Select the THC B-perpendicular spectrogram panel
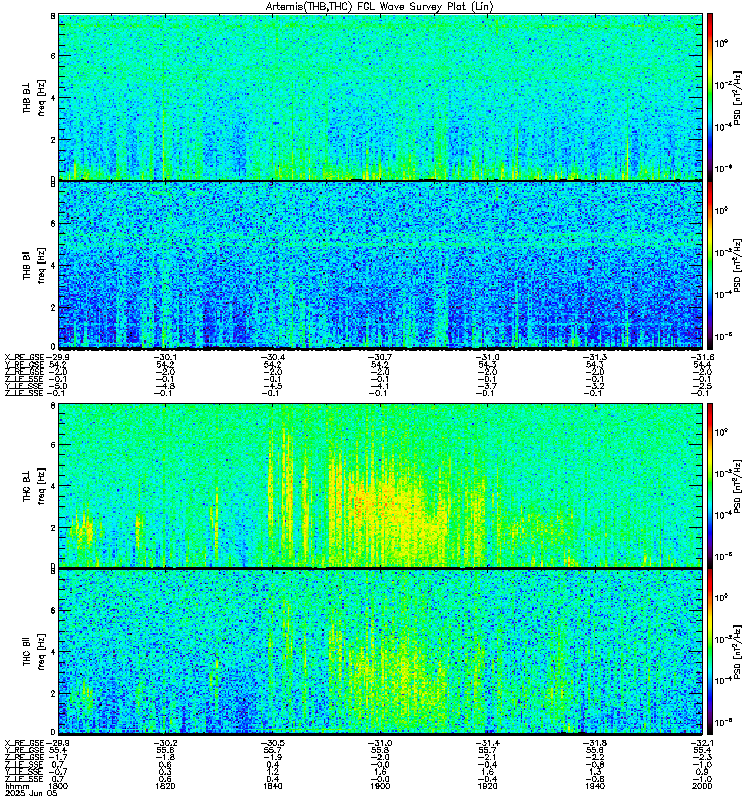 point(381,485)
